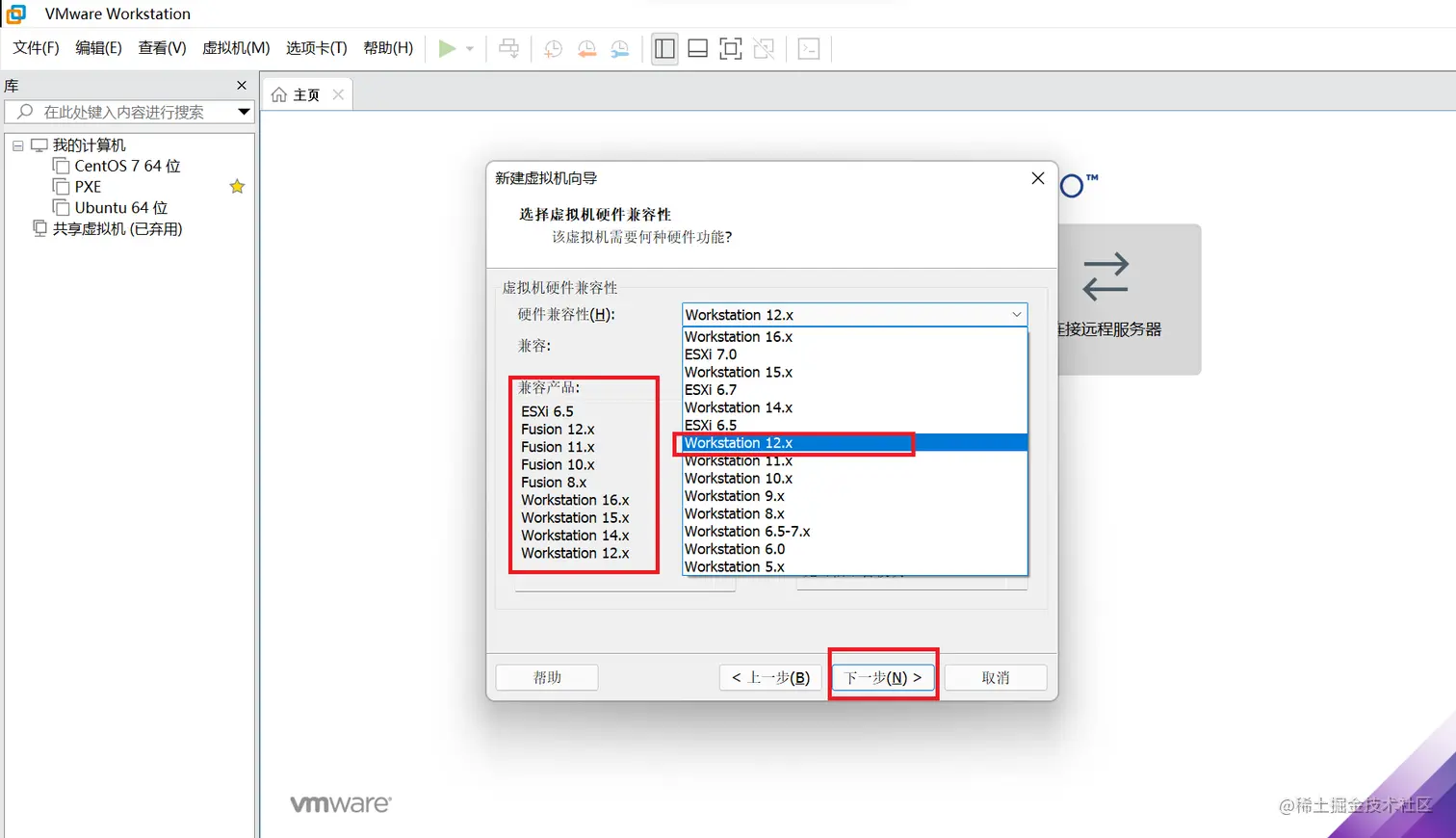
Task: Open the 文件(F) menu
Action: click(x=36, y=48)
